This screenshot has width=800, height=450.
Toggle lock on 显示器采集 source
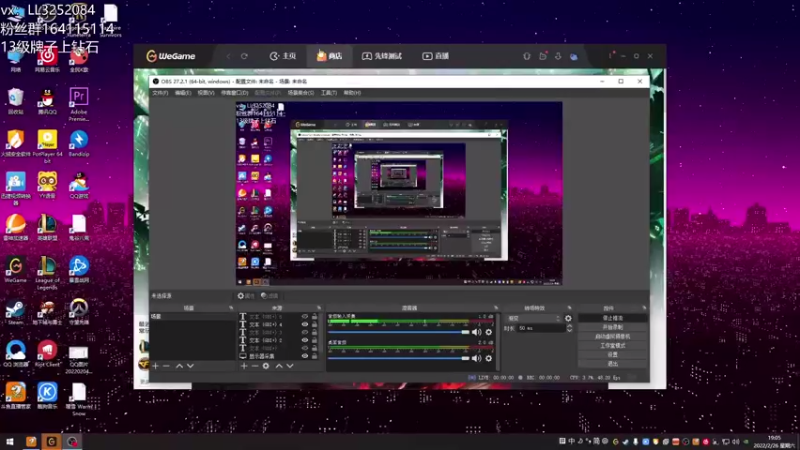pos(314,356)
